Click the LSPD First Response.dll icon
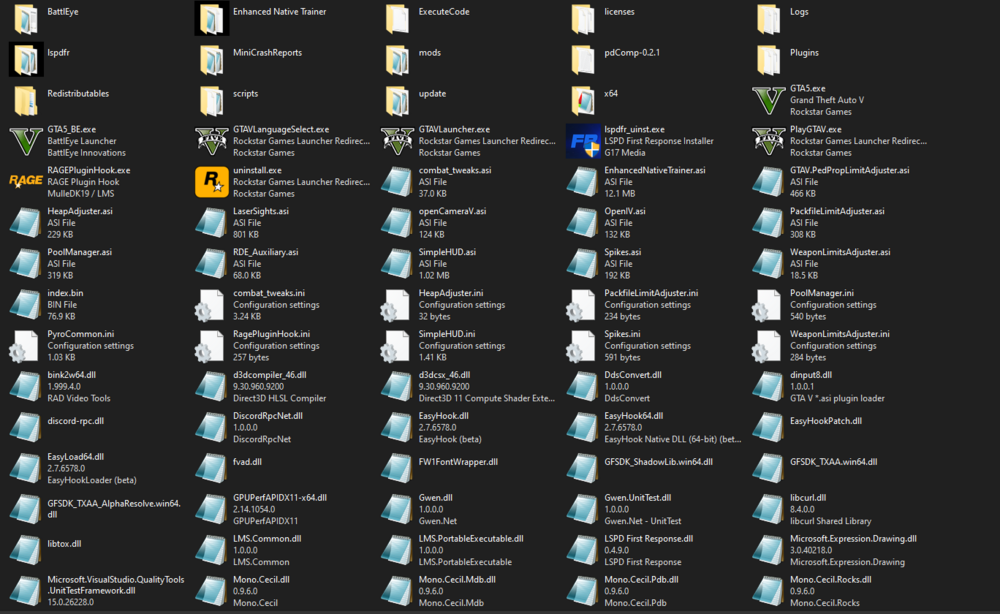 (x=583, y=551)
